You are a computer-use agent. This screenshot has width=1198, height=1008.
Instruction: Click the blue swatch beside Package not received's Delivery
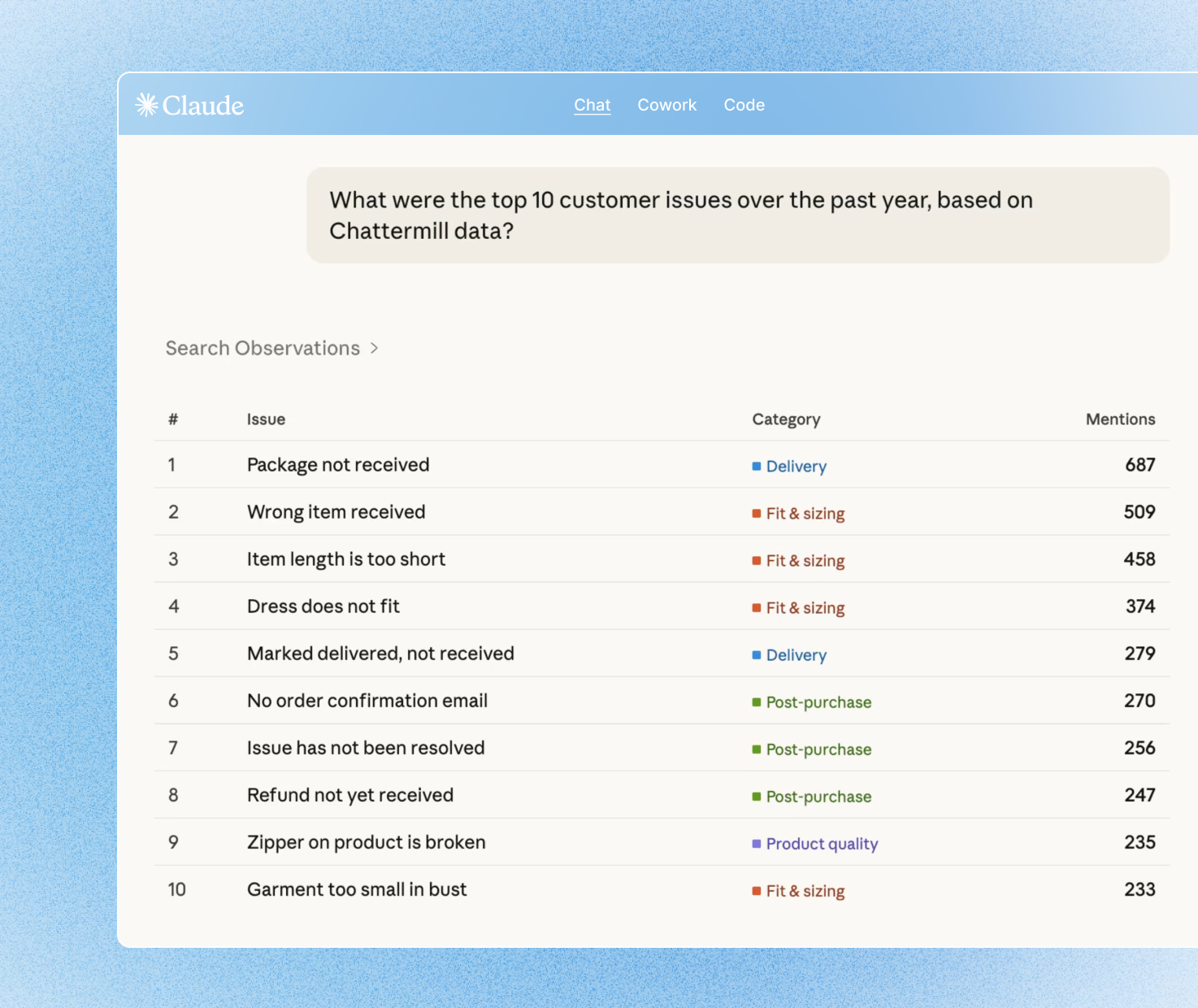757,467
